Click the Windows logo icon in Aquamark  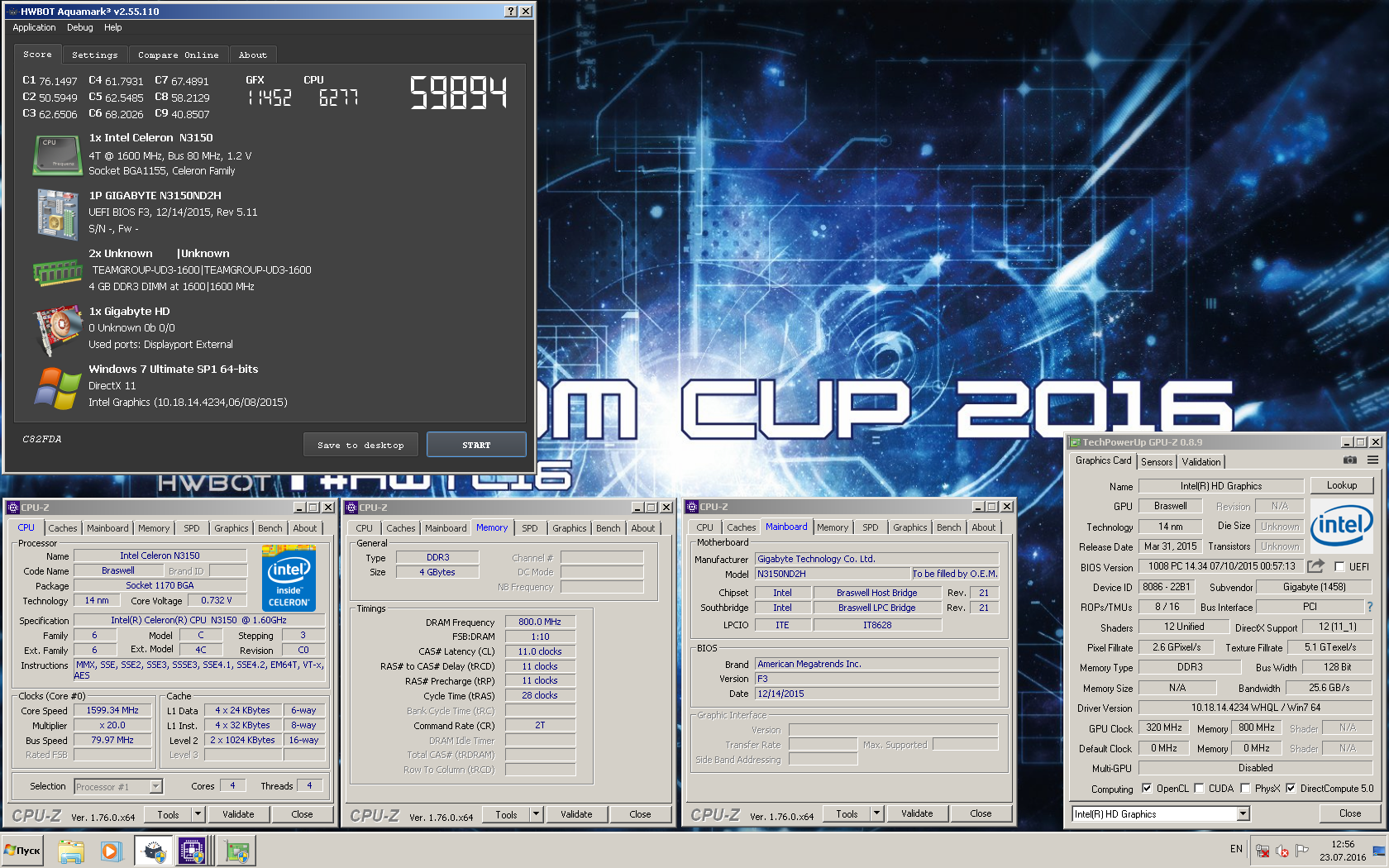pos(57,388)
